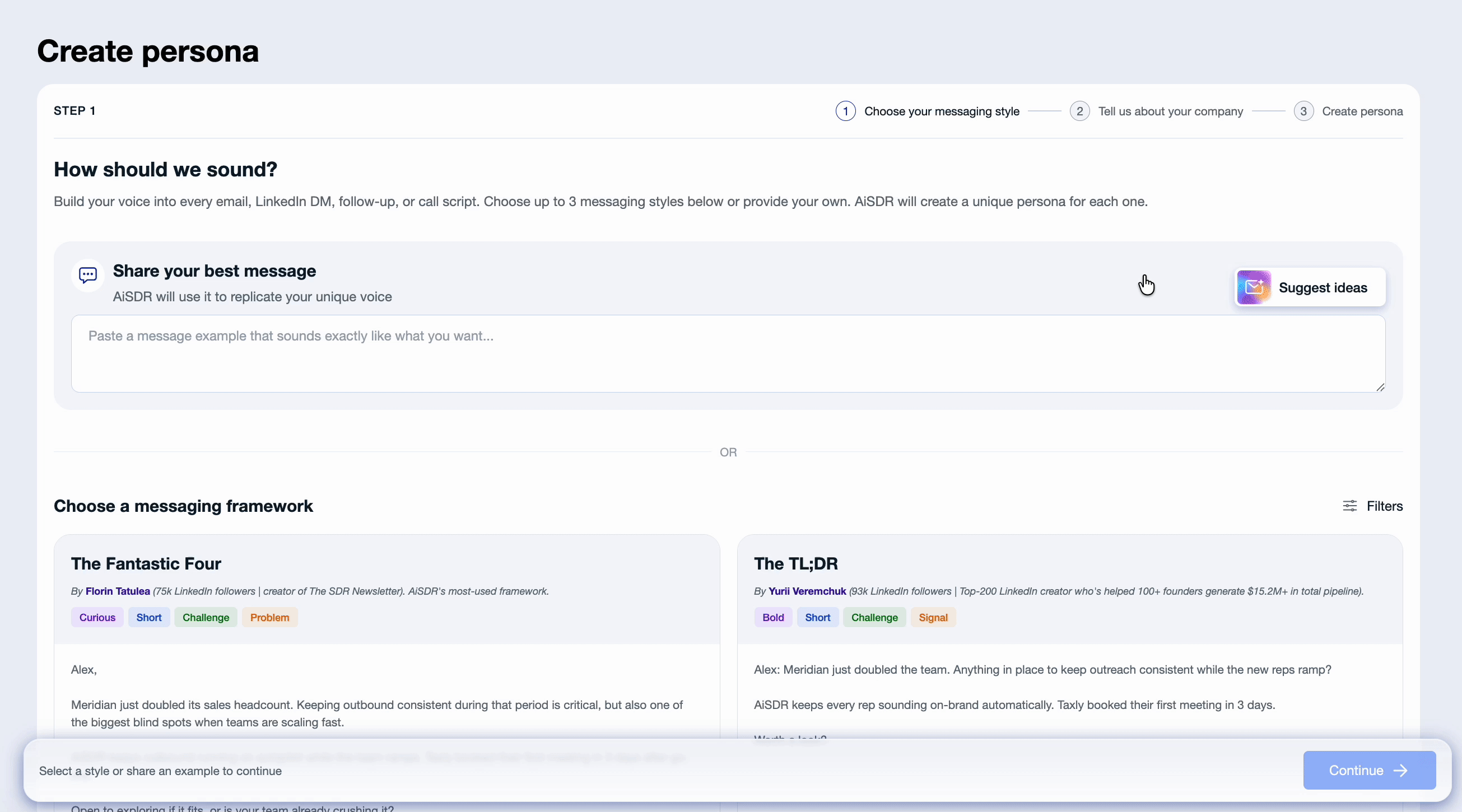Click the step 3 circle indicator
Image resolution: width=1462 pixels, height=812 pixels.
(1303, 111)
